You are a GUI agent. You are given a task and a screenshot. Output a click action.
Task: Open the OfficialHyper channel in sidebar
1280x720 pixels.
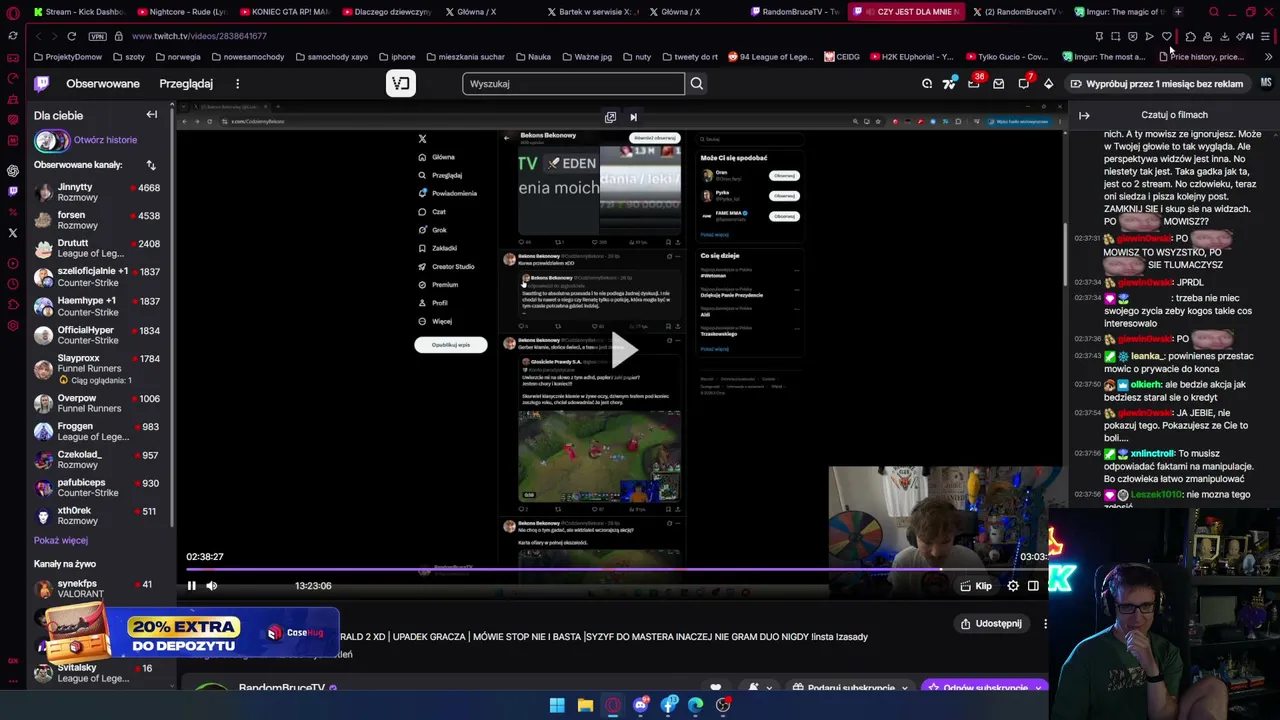coord(97,335)
